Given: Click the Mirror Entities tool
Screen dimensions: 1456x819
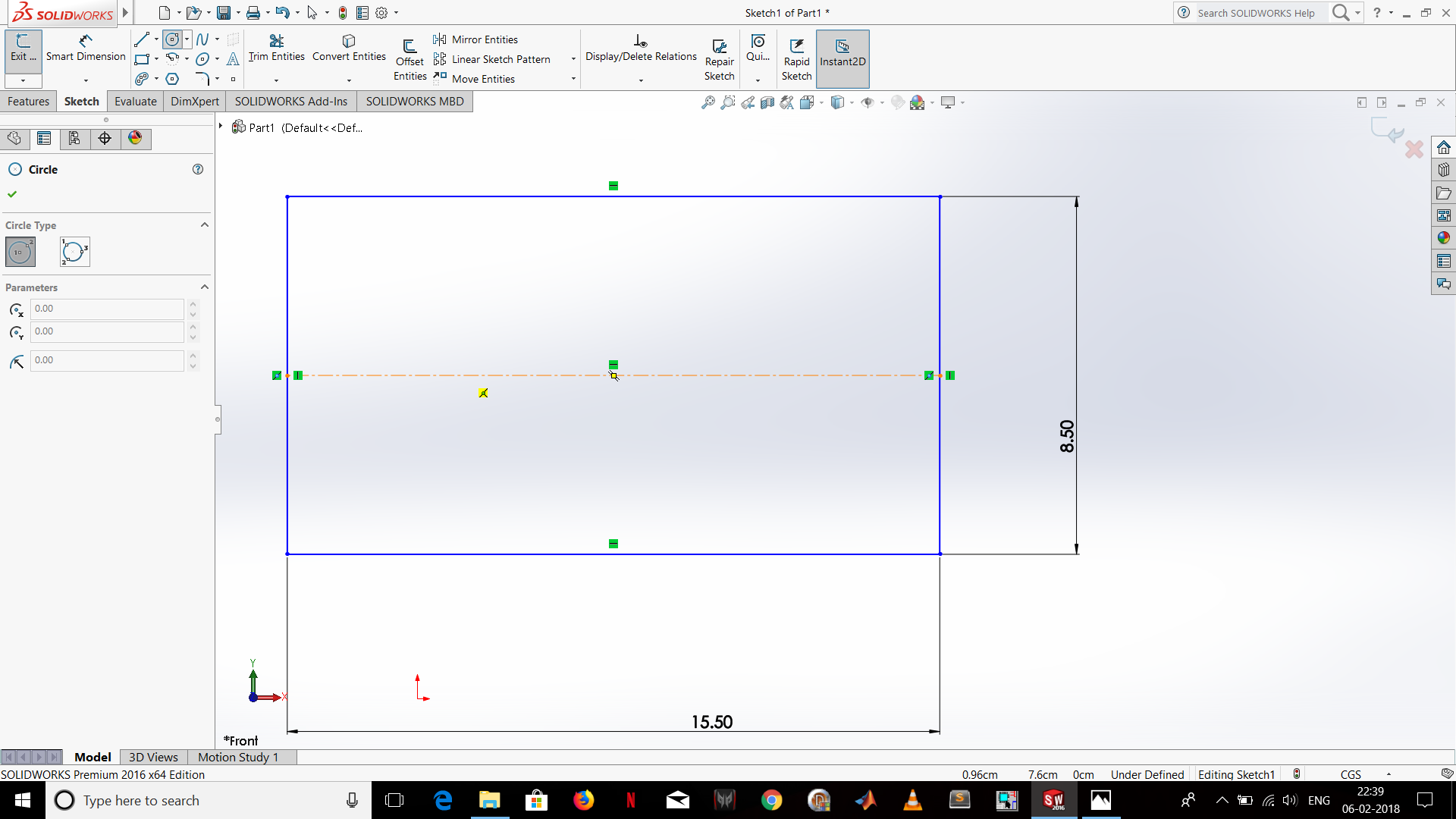Looking at the screenshot, I should coord(484,39).
